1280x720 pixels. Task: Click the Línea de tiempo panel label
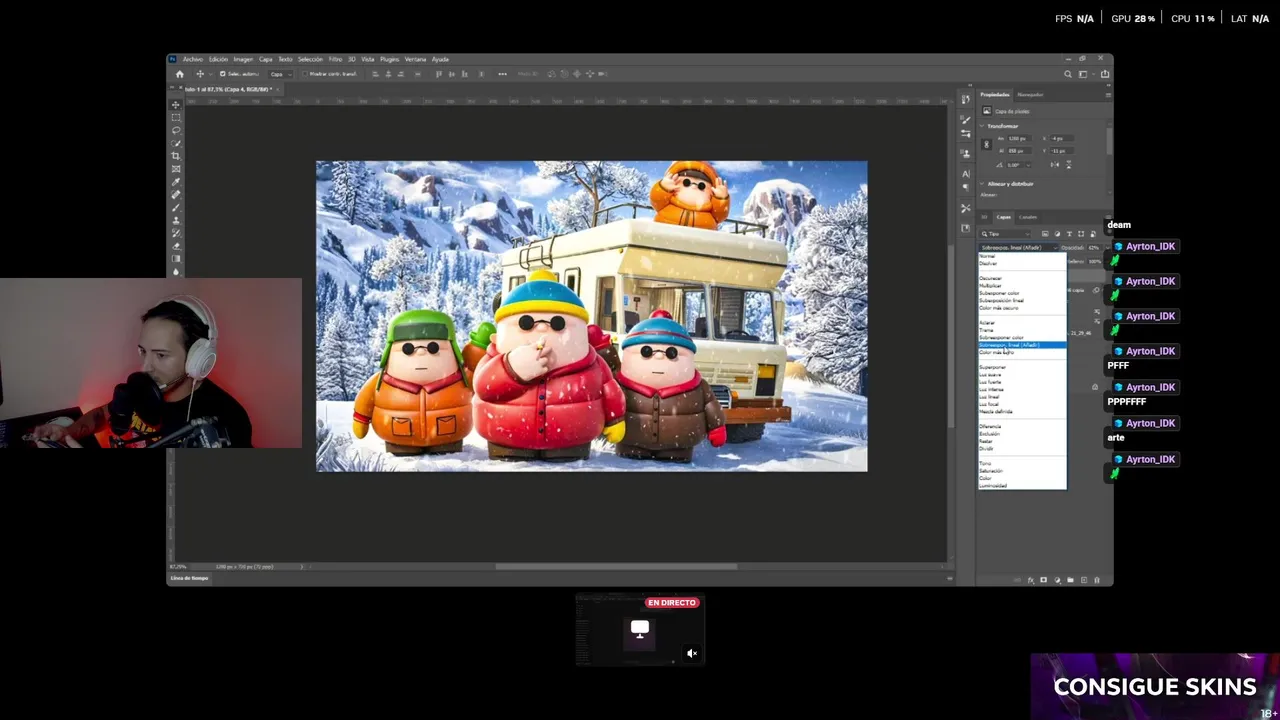(190, 578)
